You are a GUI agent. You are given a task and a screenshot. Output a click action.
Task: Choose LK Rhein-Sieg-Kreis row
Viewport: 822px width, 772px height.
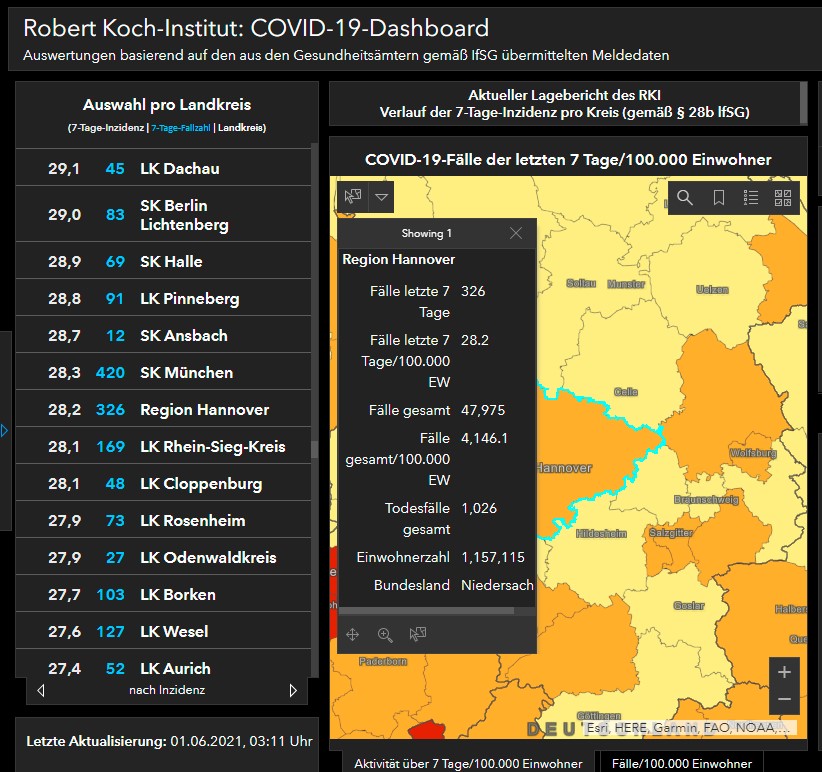(x=163, y=446)
